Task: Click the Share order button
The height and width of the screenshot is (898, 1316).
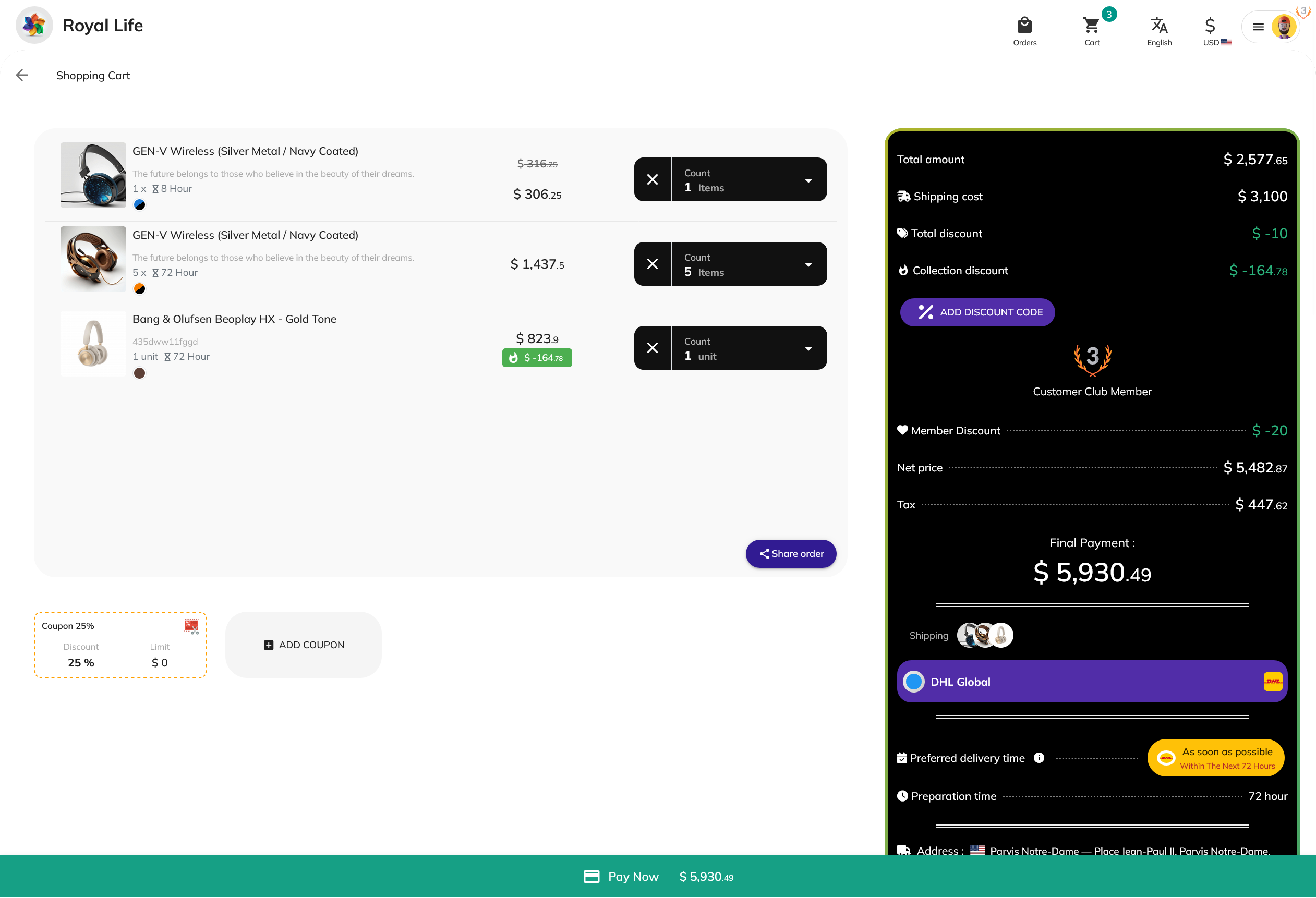Action: [791, 554]
